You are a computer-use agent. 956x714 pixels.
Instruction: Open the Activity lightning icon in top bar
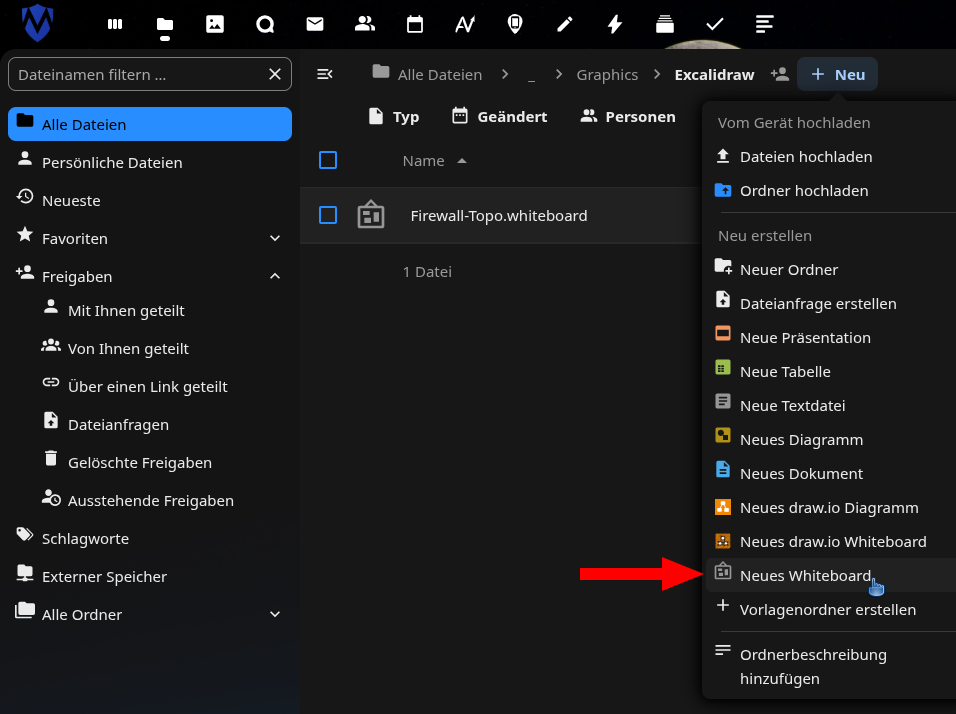[x=615, y=24]
